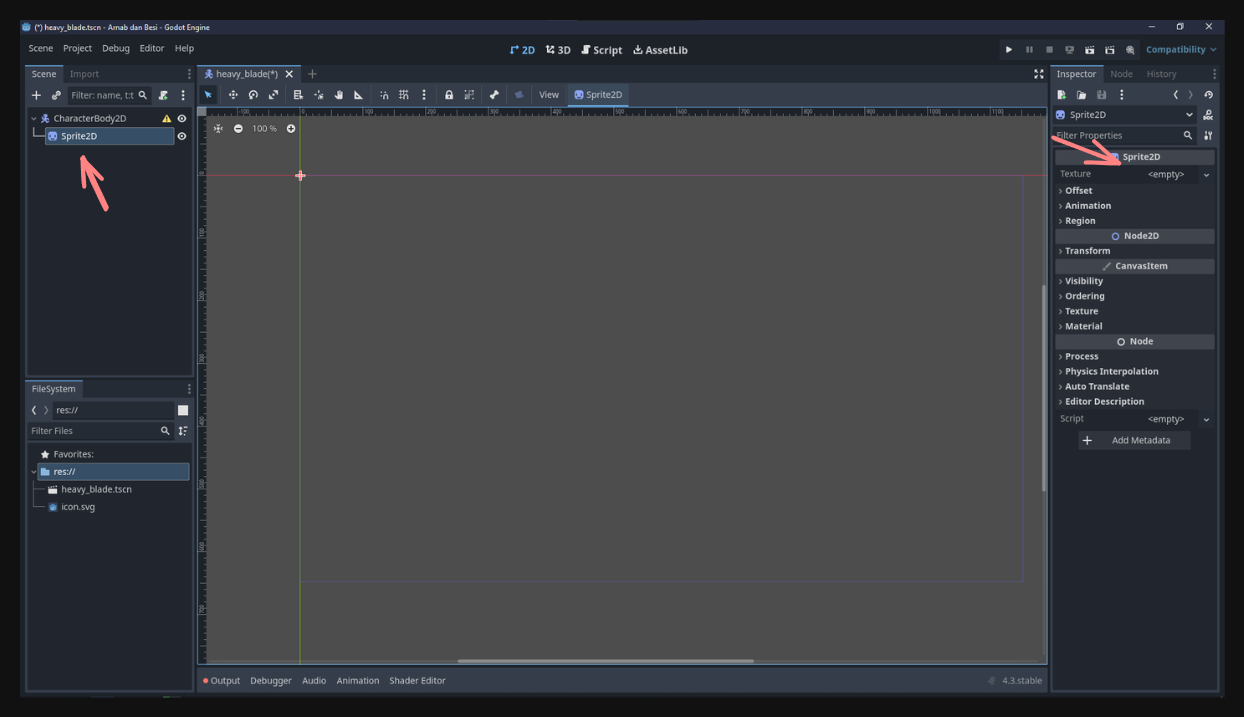Run the project with the play button
Image resolution: width=1244 pixels, height=717 pixels.
[x=1008, y=49]
